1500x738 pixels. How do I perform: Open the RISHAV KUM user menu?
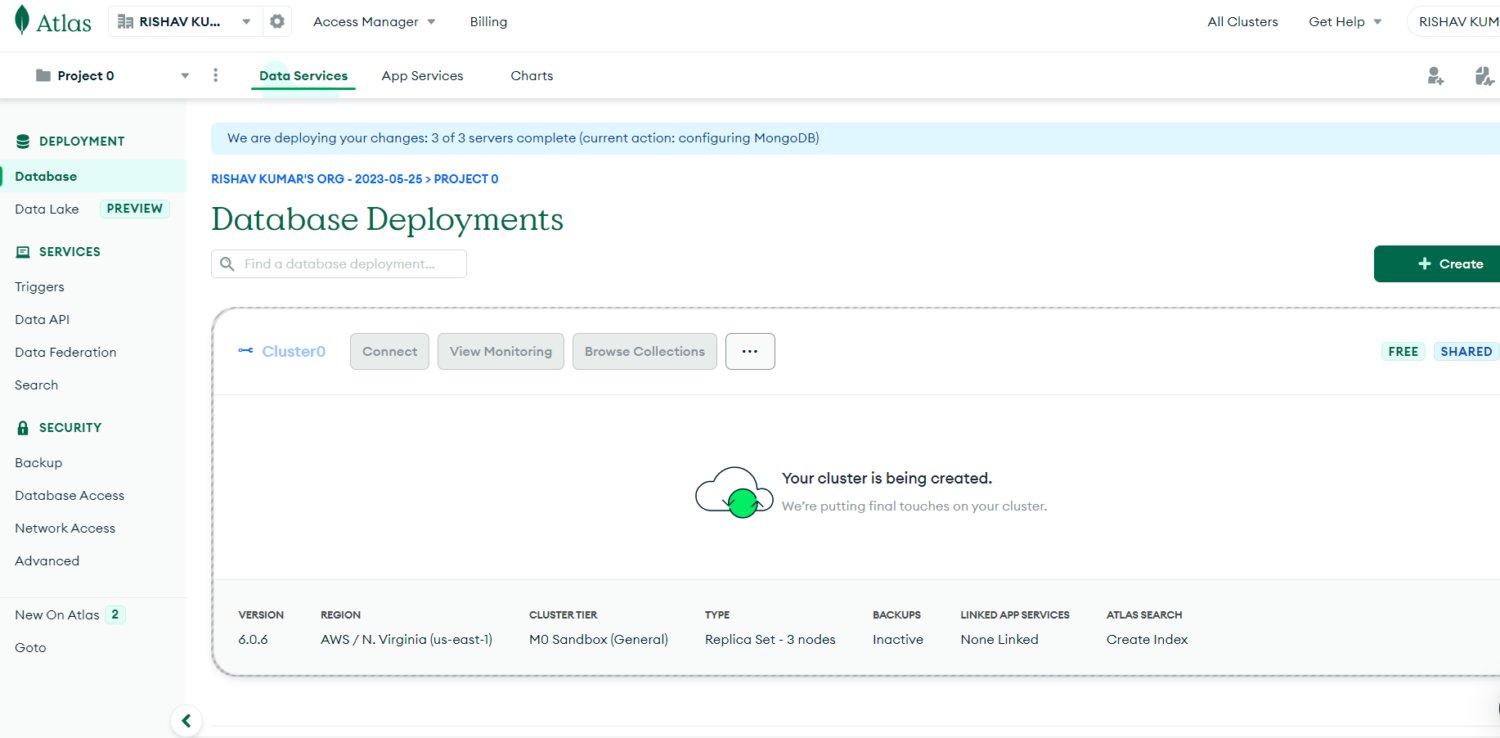tap(1456, 21)
